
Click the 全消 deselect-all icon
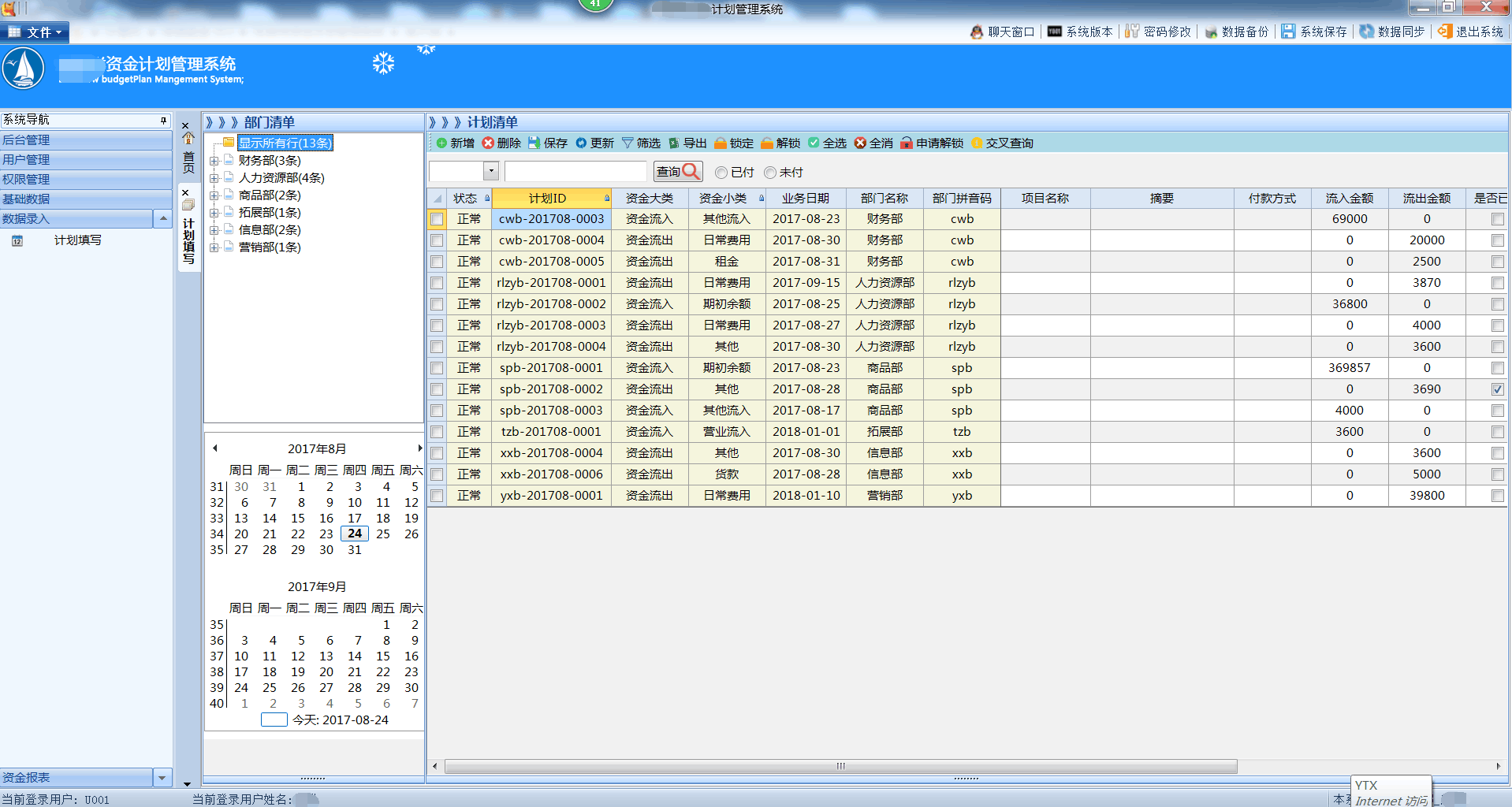(860, 143)
